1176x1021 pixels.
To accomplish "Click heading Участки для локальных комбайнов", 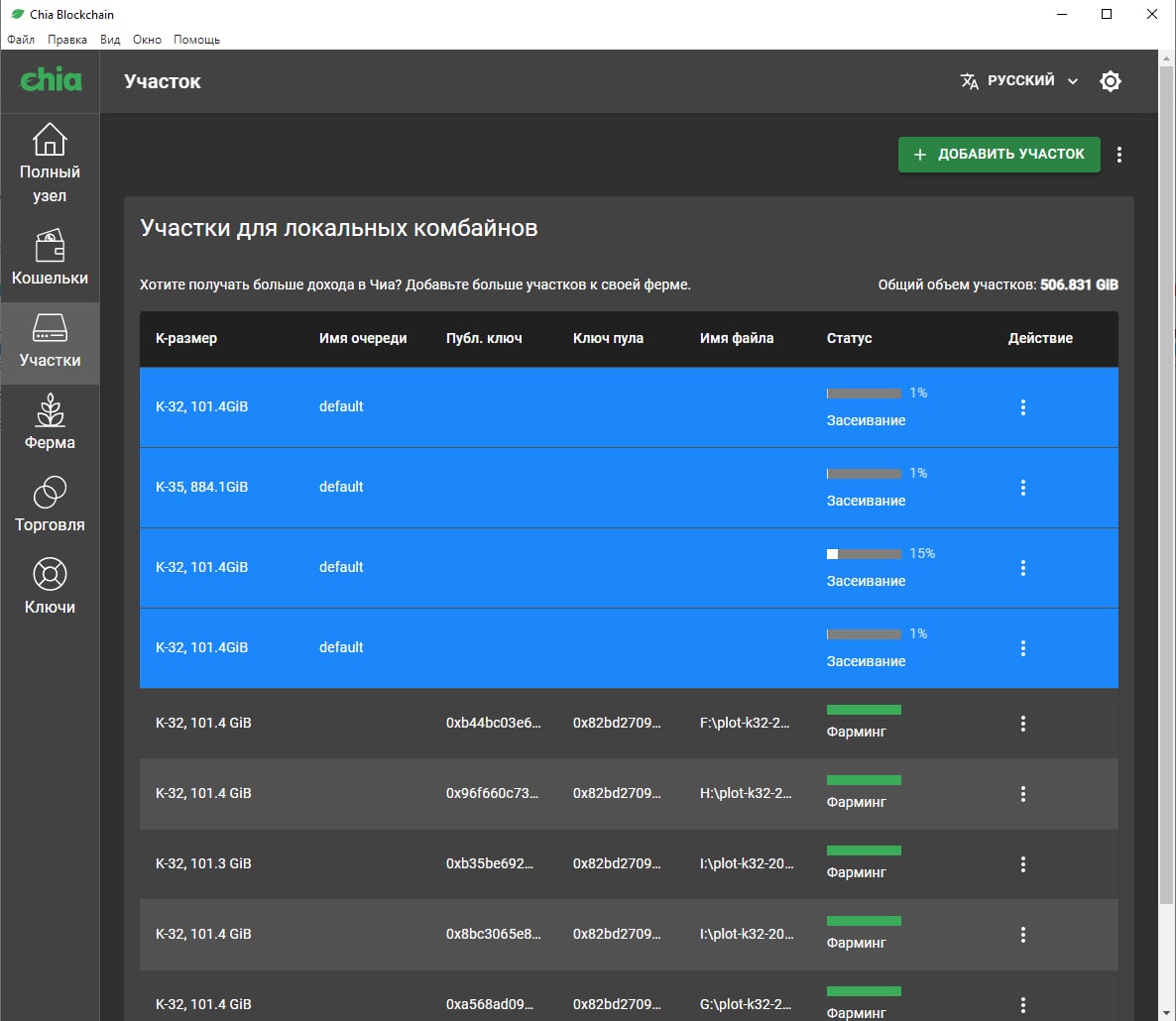I will tap(339, 228).
